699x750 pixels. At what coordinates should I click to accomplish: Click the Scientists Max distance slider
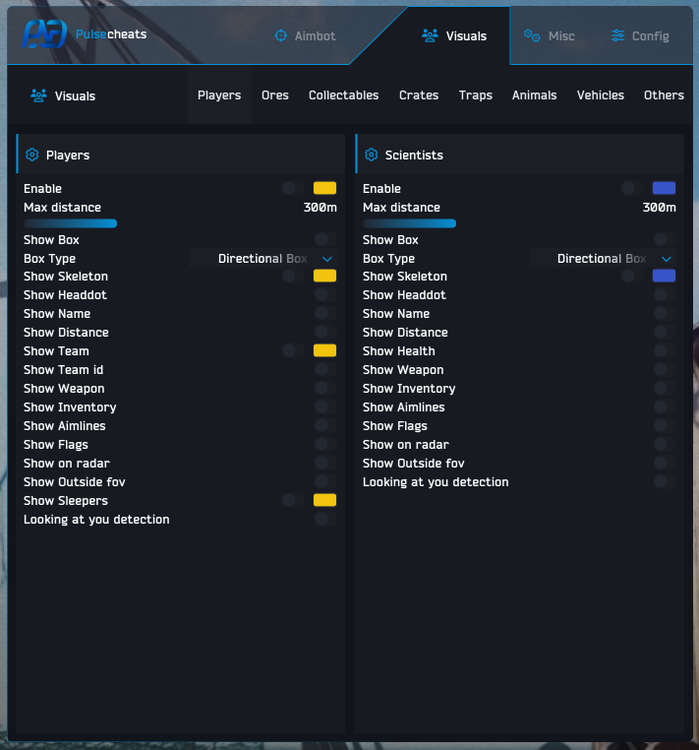pos(409,223)
